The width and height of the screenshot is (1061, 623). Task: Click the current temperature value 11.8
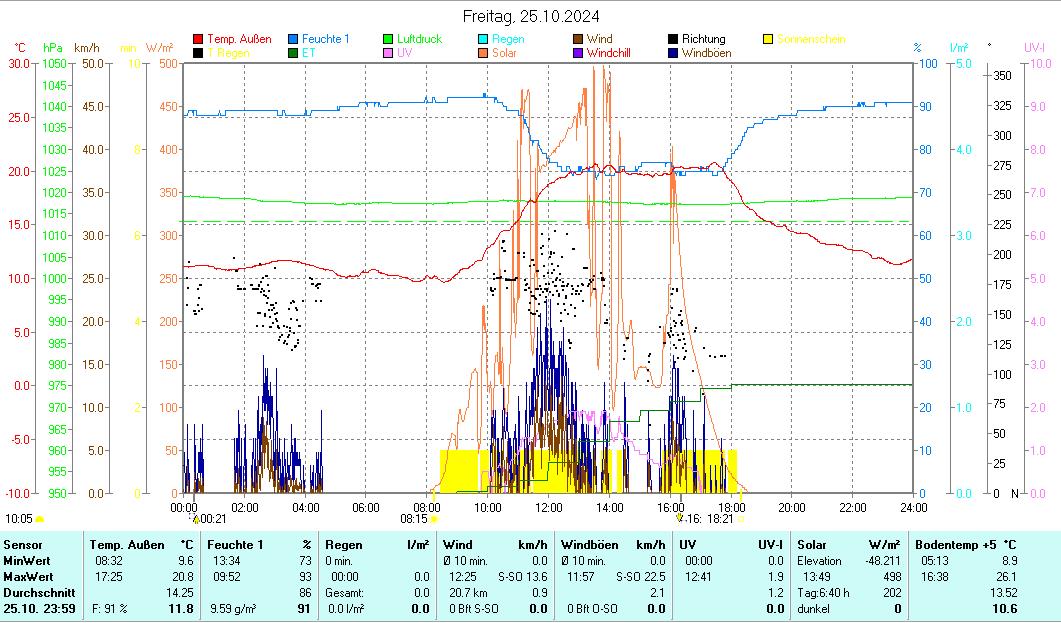tap(181, 609)
